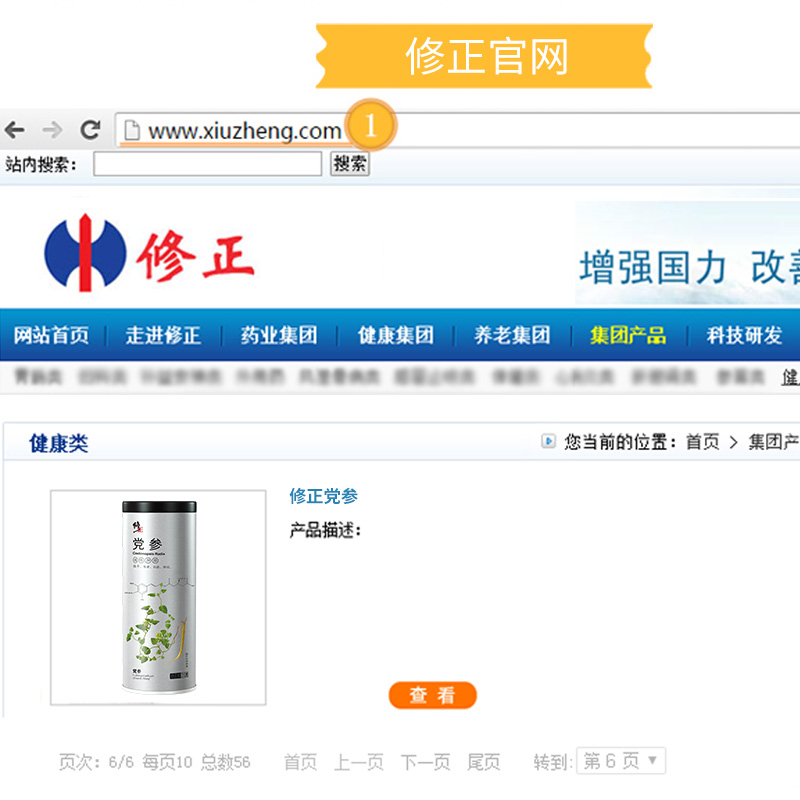Click the 首页 breadcrumb link
Screen dimensions: 800x800
pos(702,441)
